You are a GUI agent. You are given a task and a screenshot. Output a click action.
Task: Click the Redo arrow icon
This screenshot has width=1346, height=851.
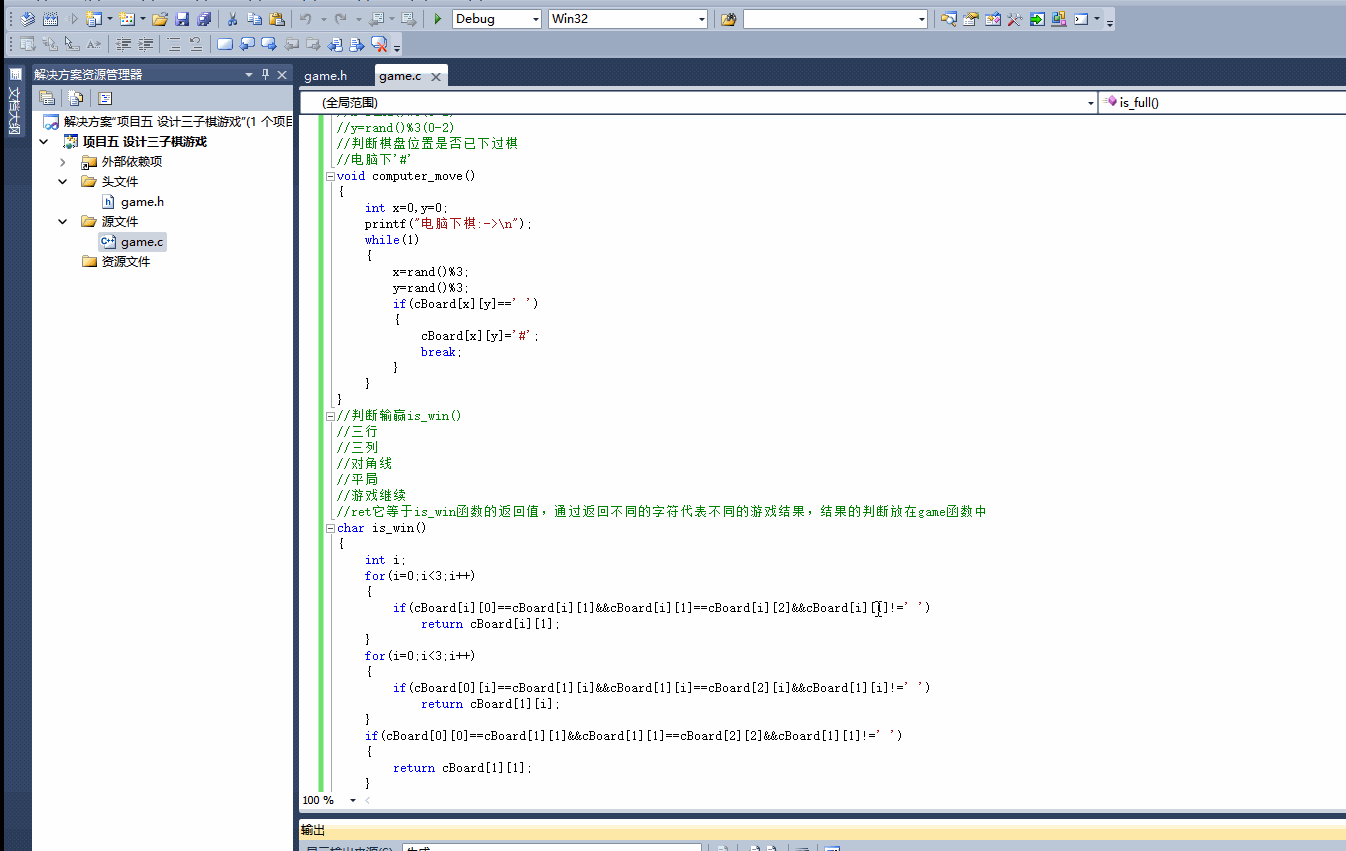(341, 19)
